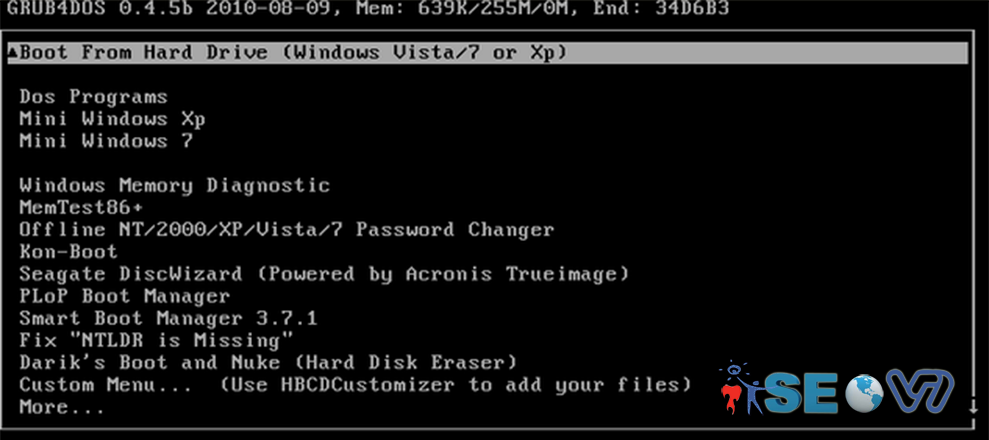989x440 pixels.
Task: Start PLoP Boot Manager
Action: [x=124, y=296]
